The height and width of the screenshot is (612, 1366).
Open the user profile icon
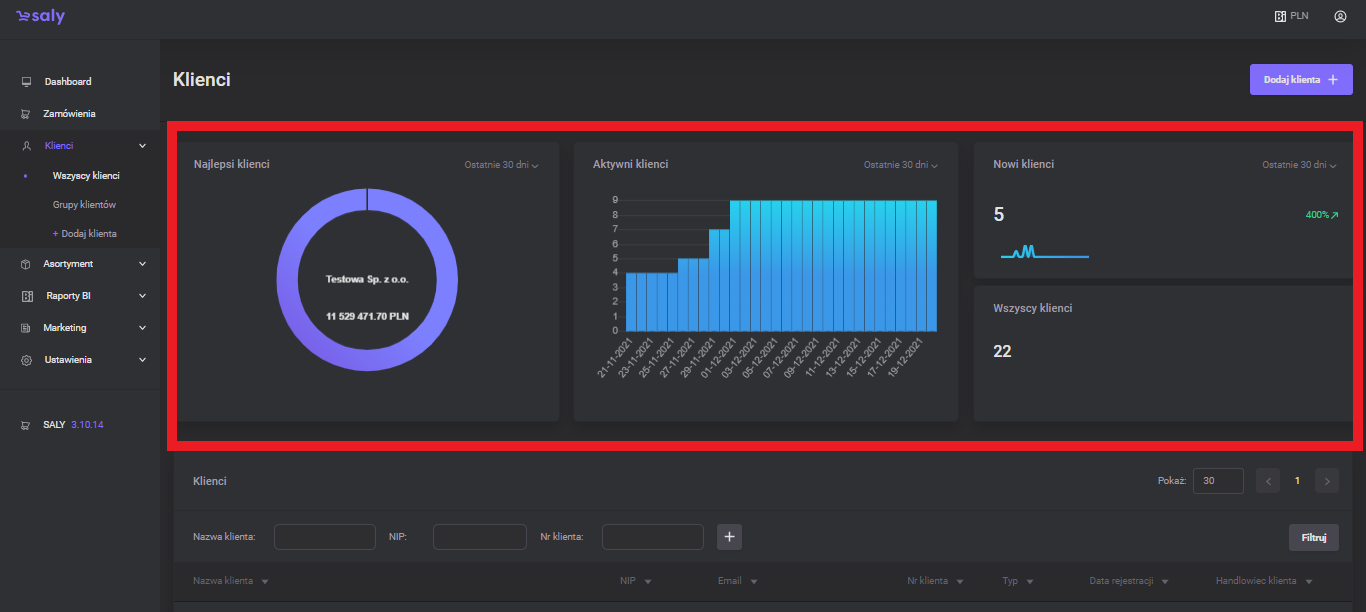pyautogui.click(x=1340, y=16)
